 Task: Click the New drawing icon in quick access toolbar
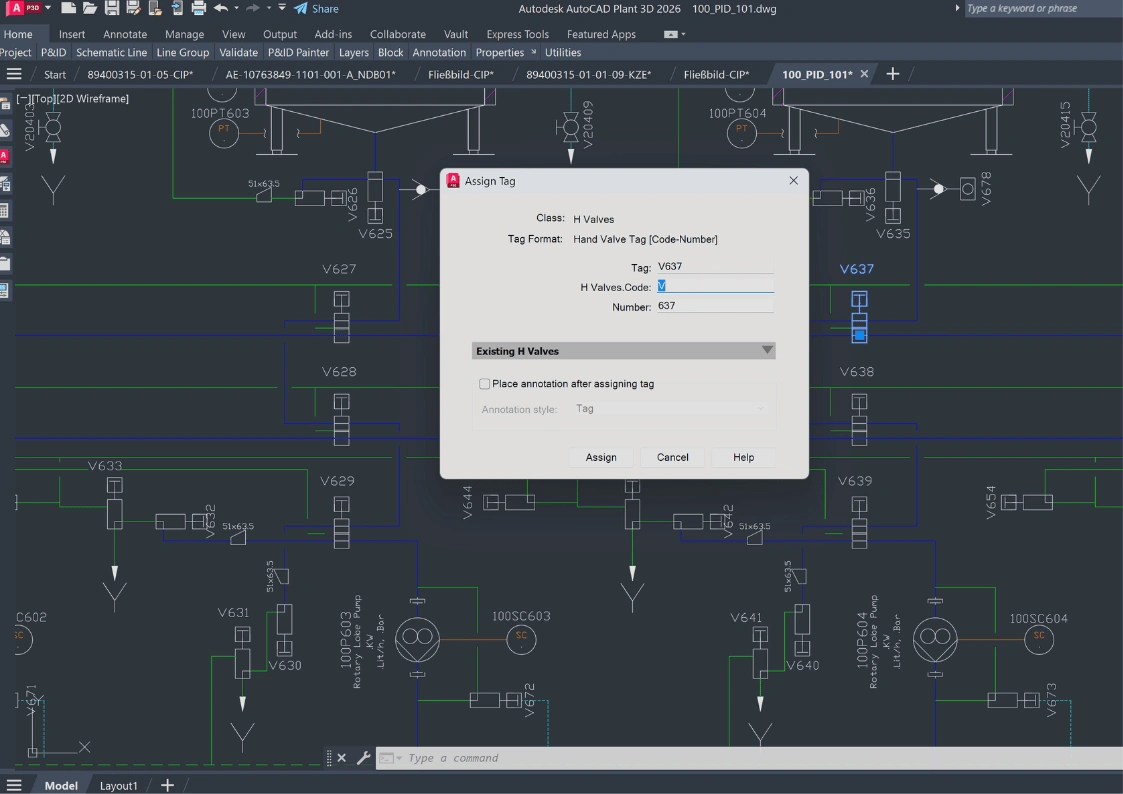click(68, 9)
